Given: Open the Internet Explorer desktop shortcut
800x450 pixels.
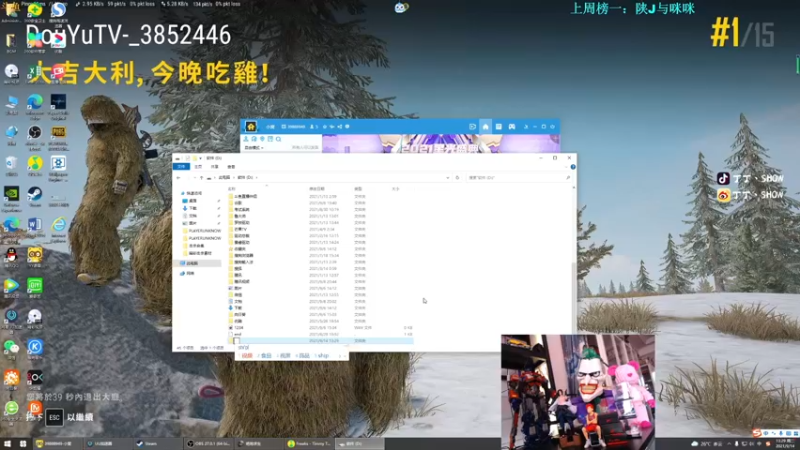Looking at the screenshot, I should click(58, 225).
